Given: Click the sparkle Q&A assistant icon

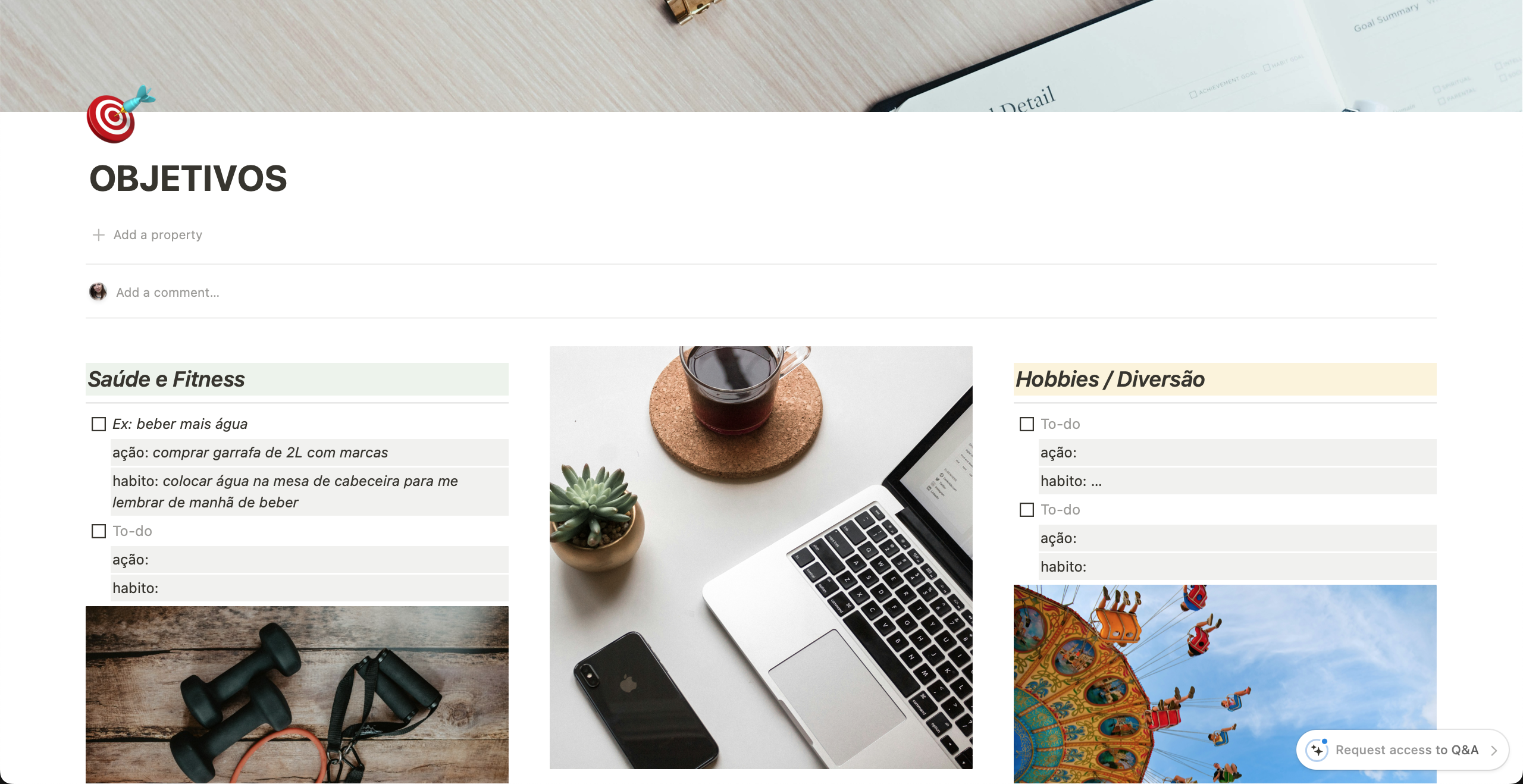Looking at the screenshot, I should (x=1317, y=750).
